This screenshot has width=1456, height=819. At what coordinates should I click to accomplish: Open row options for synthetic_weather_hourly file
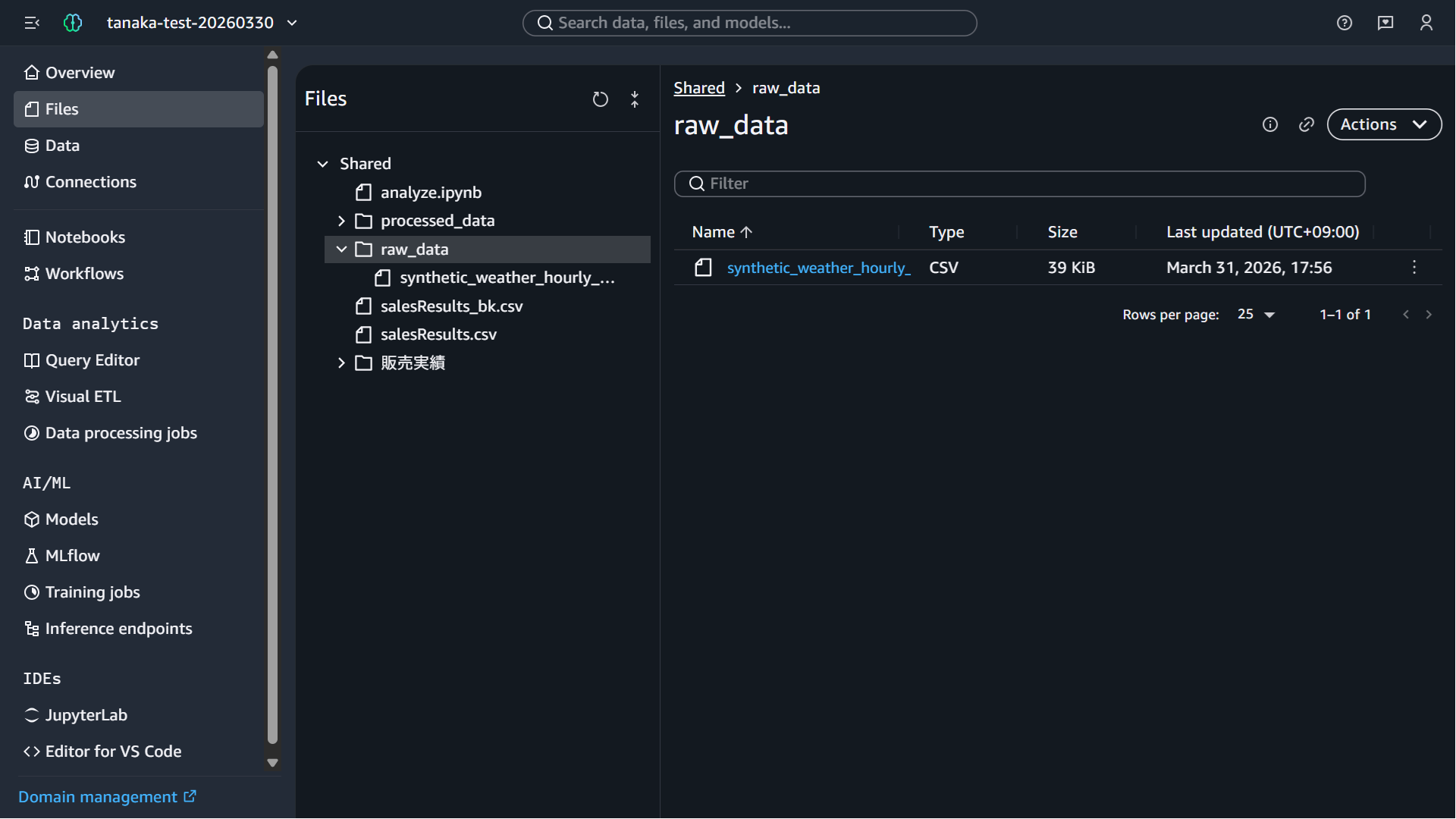pos(1414,268)
